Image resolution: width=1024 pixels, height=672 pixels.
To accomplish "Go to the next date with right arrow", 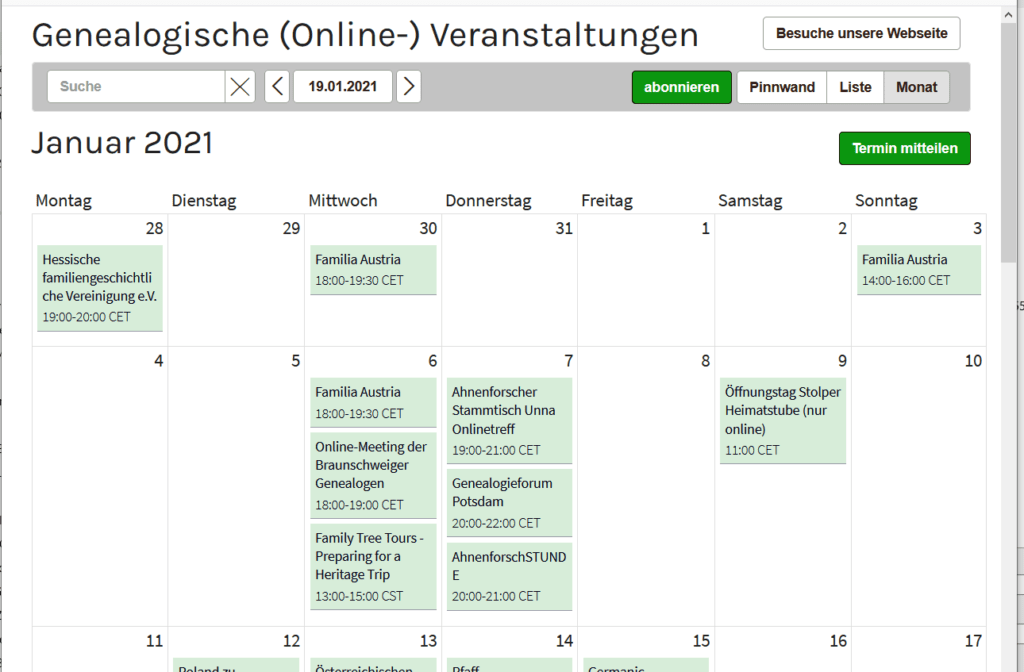I will (x=409, y=87).
